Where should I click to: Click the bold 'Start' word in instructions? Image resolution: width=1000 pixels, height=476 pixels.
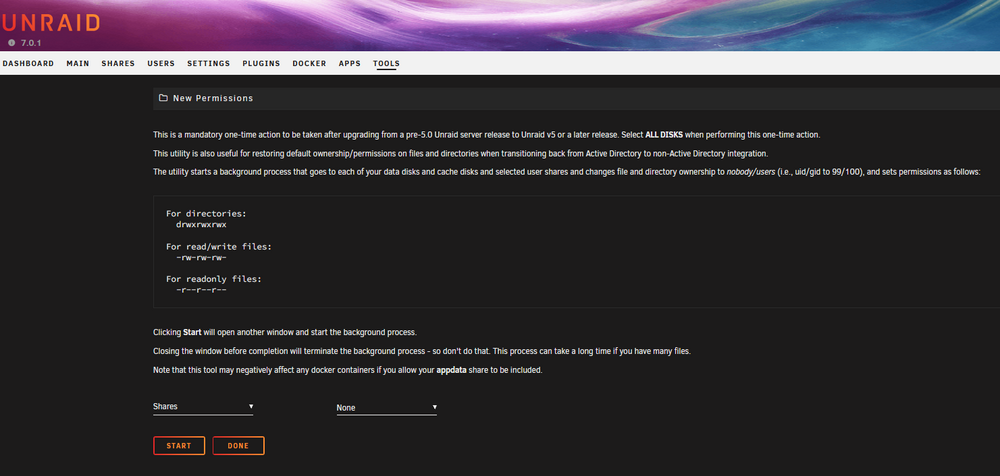192,332
